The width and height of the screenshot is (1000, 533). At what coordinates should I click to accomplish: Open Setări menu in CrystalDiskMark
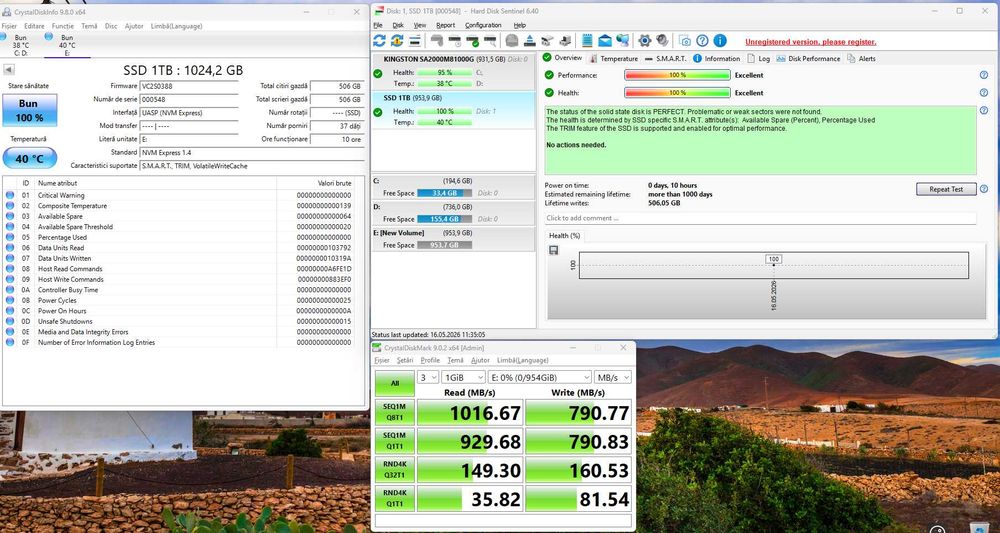[x=405, y=360]
